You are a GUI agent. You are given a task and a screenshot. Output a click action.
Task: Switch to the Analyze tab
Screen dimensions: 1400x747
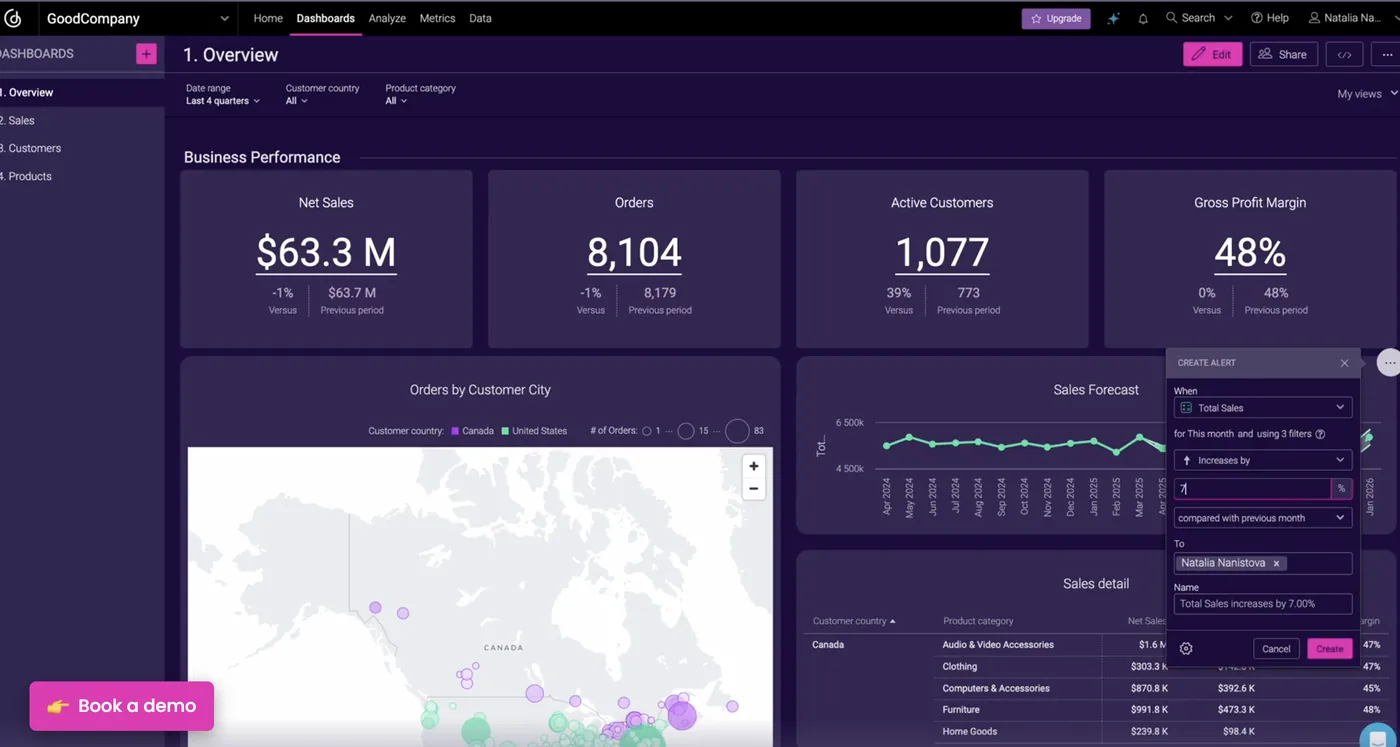coord(386,18)
